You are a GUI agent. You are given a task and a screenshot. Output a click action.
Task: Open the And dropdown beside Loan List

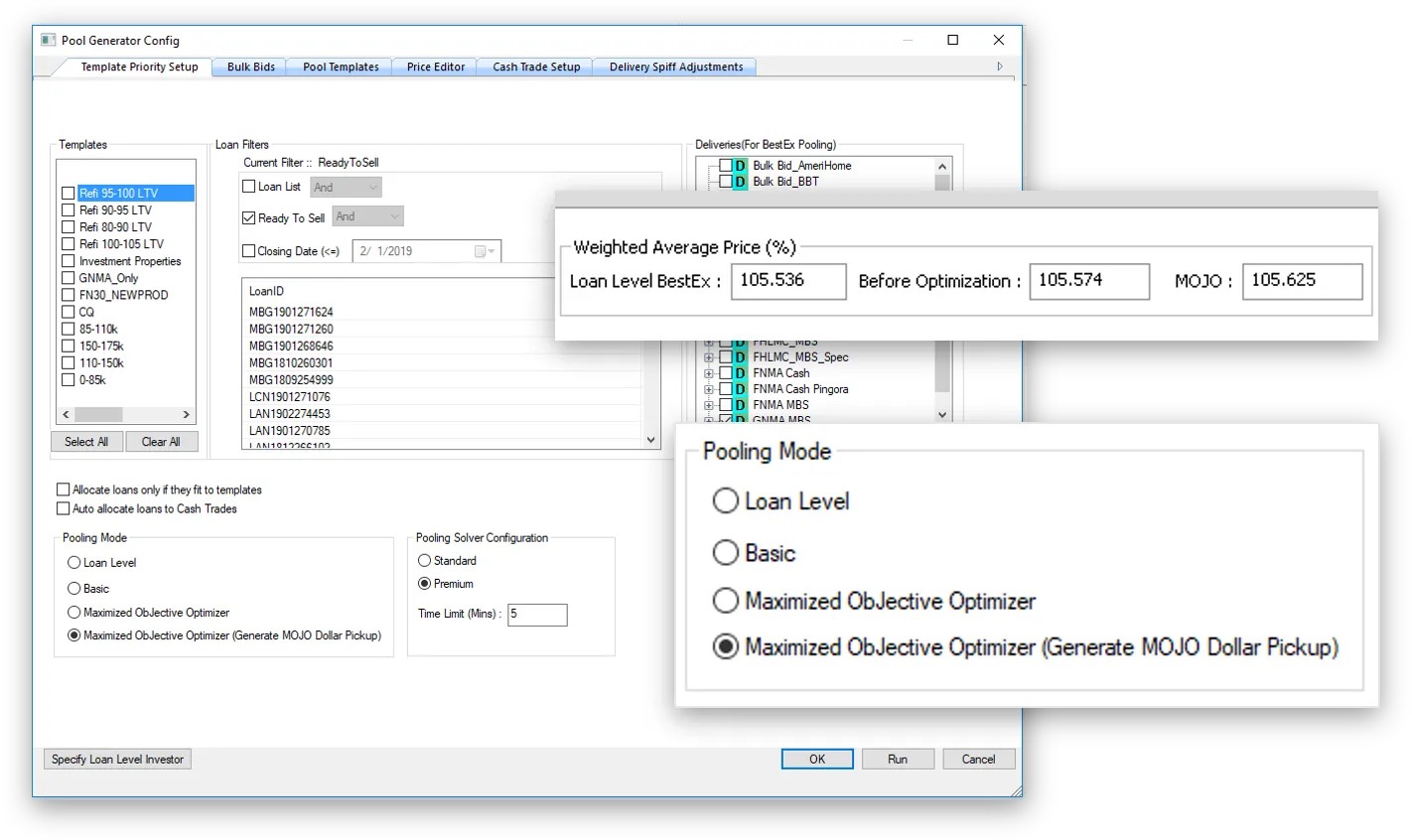click(347, 188)
